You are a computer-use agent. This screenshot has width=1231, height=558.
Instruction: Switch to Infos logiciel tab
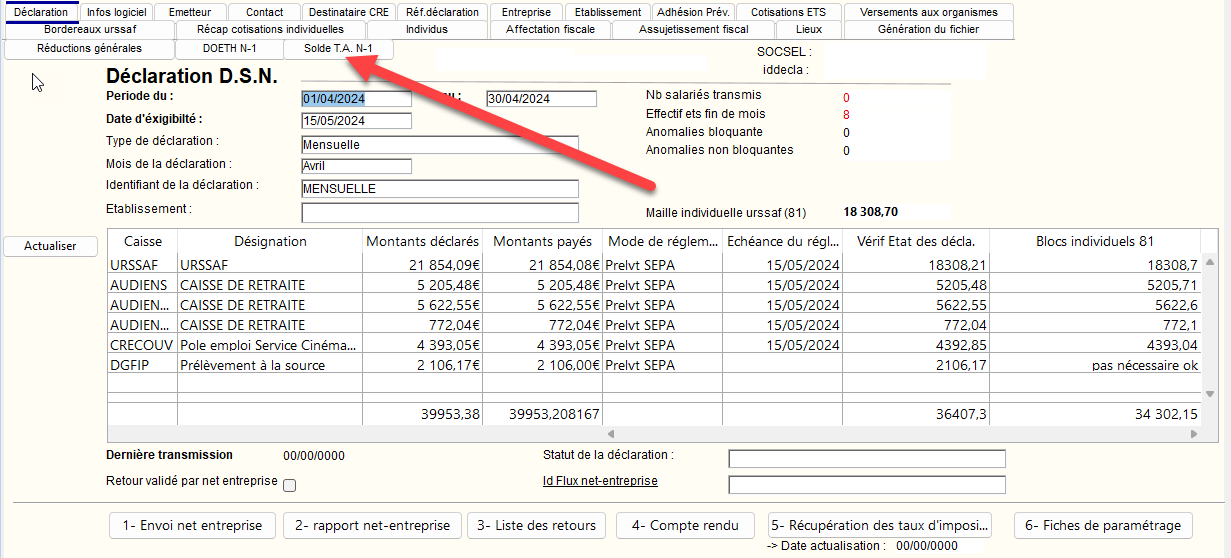click(x=116, y=12)
